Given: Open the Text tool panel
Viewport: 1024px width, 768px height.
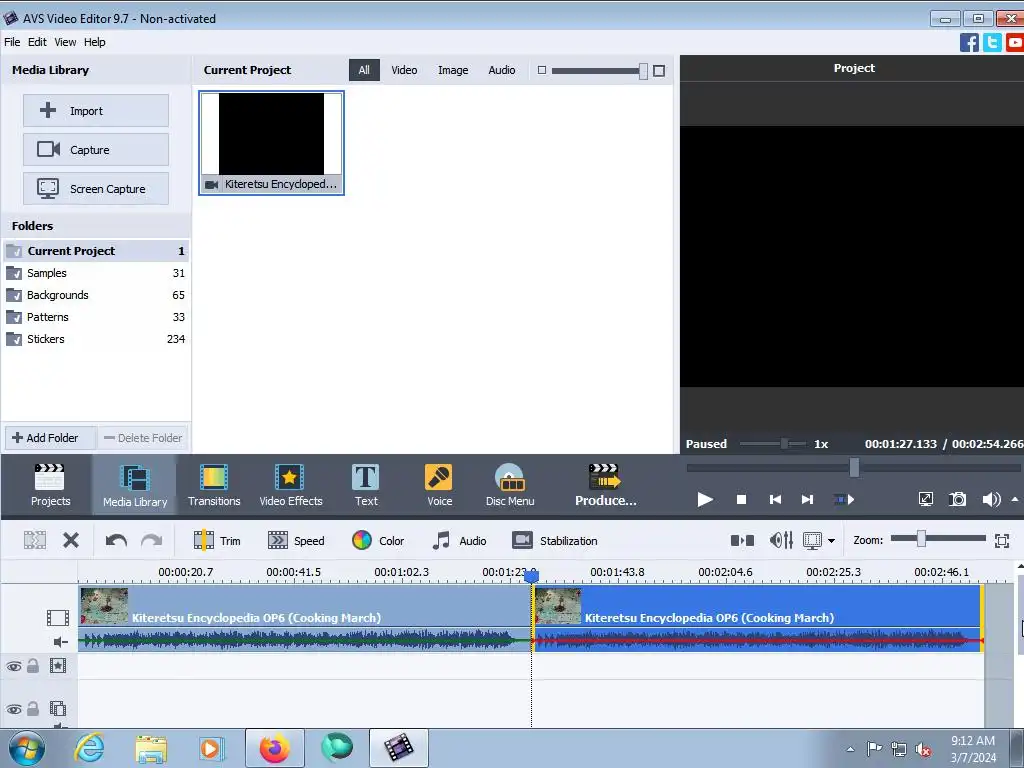Looking at the screenshot, I should (366, 485).
